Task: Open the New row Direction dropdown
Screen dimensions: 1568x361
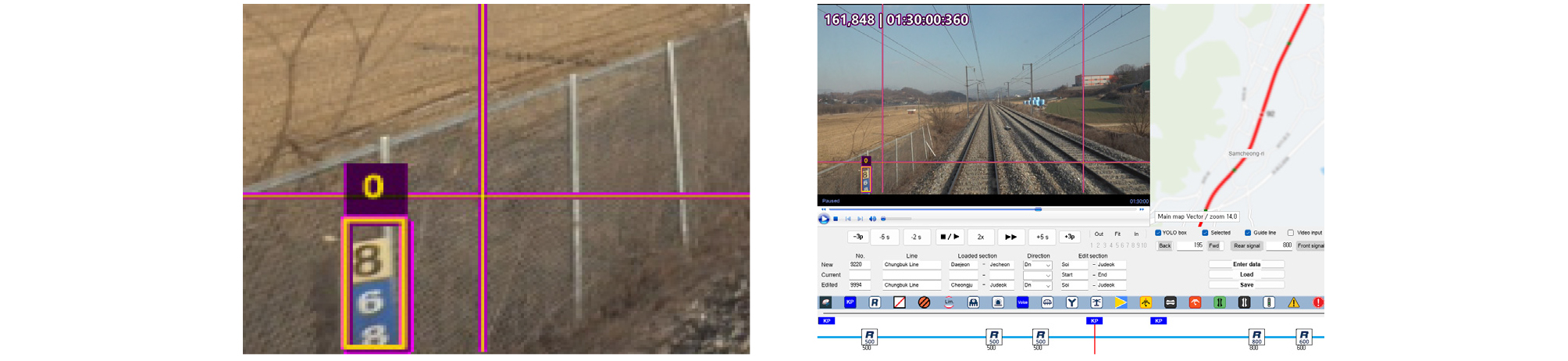Action: point(1037,265)
